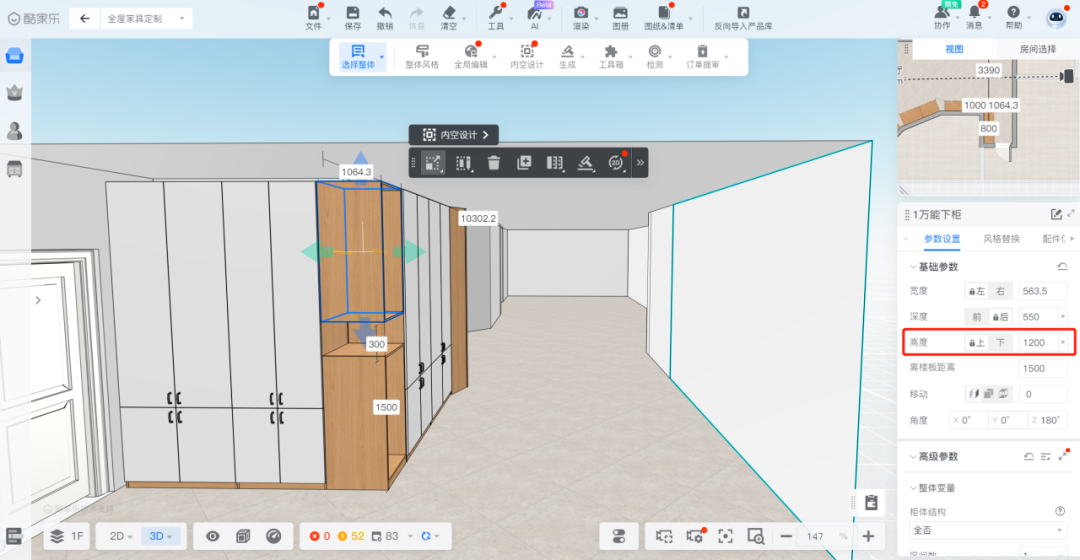The width and height of the screenshot is (1080, 560).
Task: Click the 柜体结构 help question icon
Action: click(1060, 511)
